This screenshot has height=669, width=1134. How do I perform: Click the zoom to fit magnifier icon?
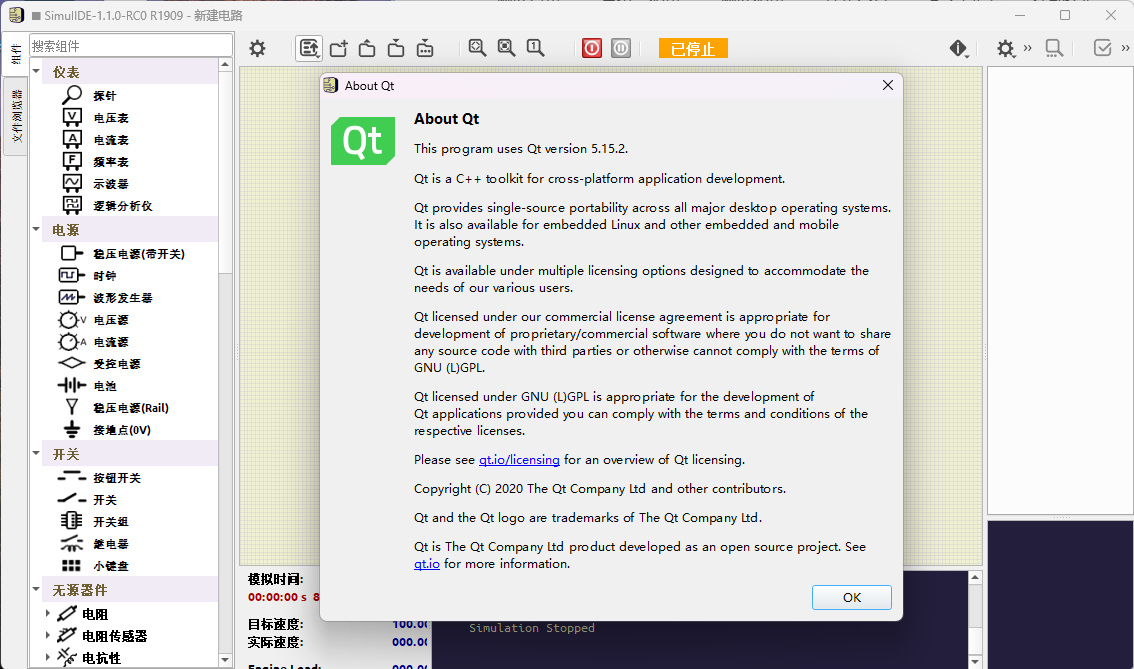(x=478, y=48)
